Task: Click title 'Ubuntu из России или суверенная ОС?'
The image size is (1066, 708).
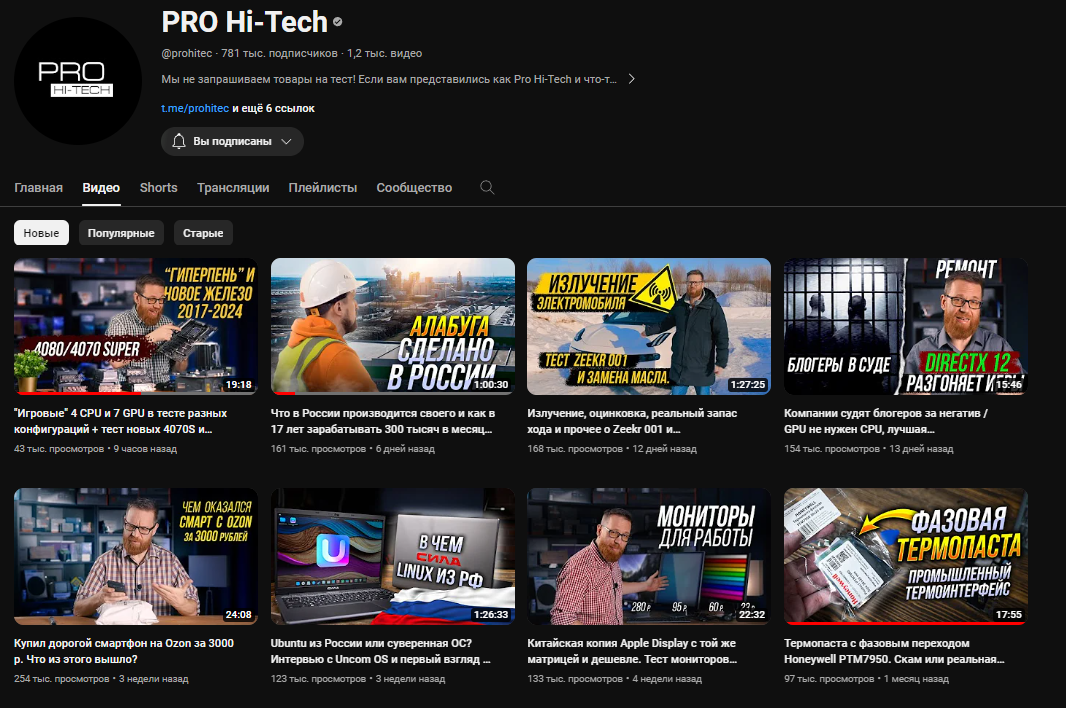Action: tap(381, 651)
